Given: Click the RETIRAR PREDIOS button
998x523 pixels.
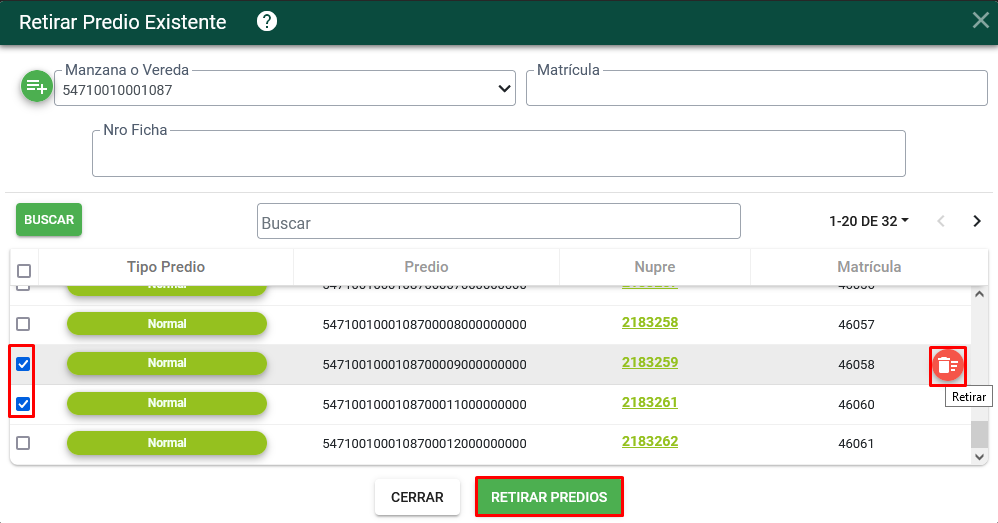Looking at the screenshot, I should 549,497.
